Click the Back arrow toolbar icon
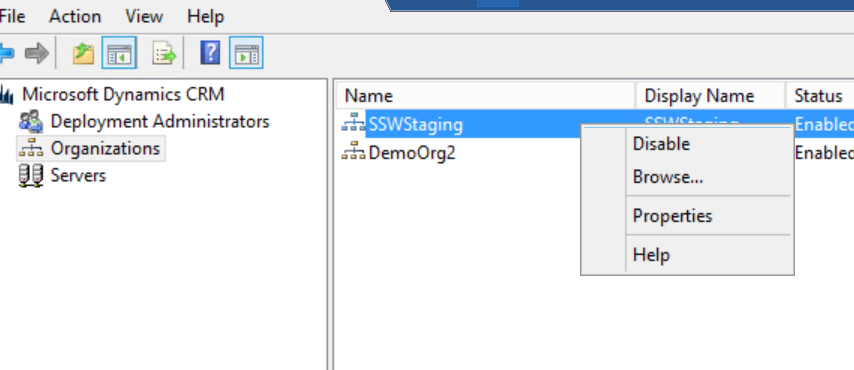 [x=7, y=53]
